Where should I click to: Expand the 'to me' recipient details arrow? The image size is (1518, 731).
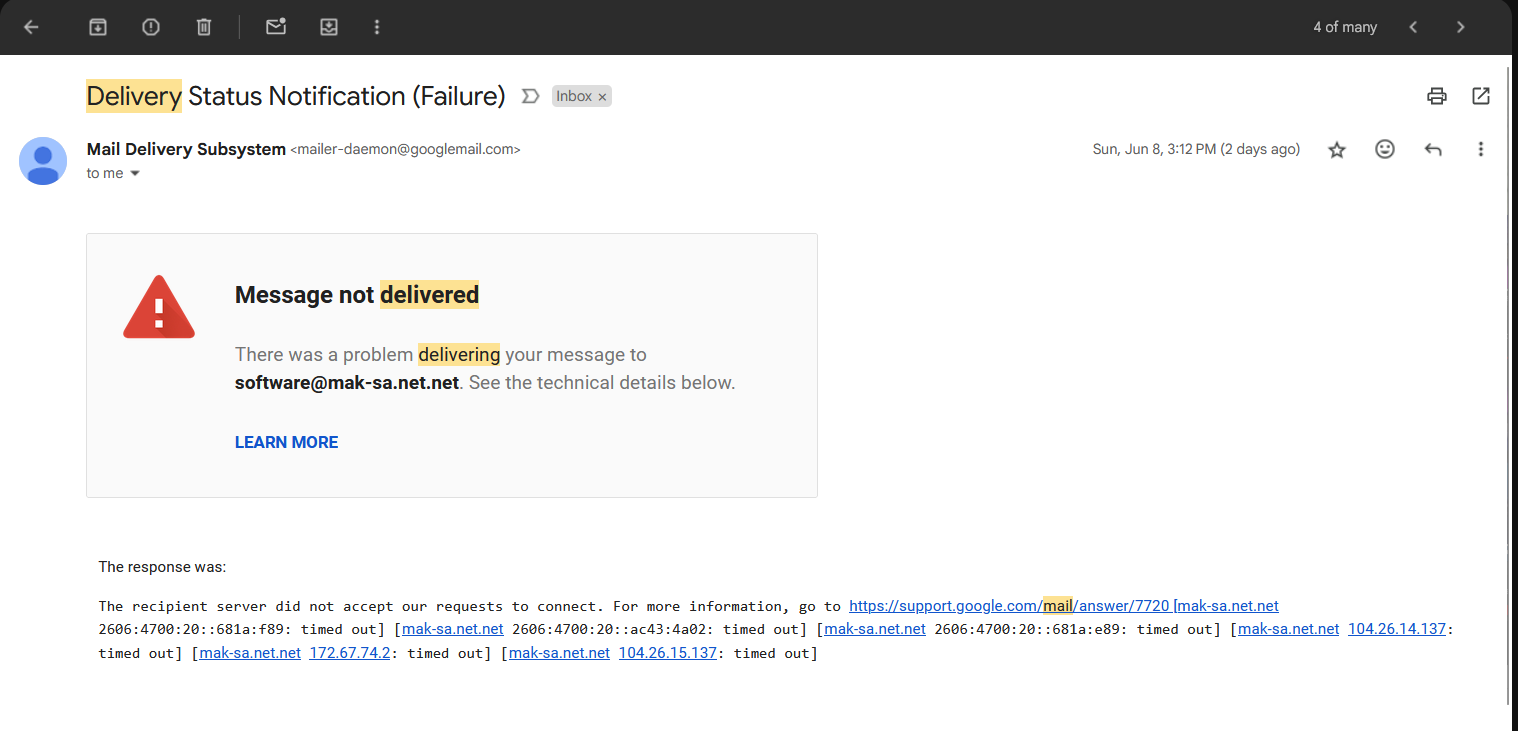[x=135, y=174]
